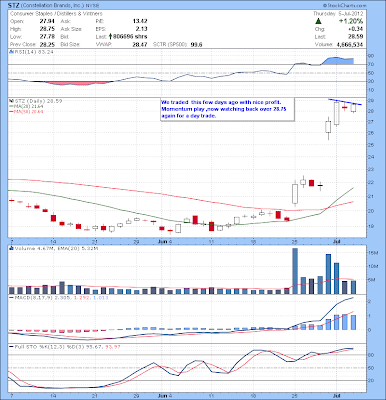The height and width of the screenshot is (400, 386).
Task: Click the Volume figure 4,666,534
Action: point(350,44)
